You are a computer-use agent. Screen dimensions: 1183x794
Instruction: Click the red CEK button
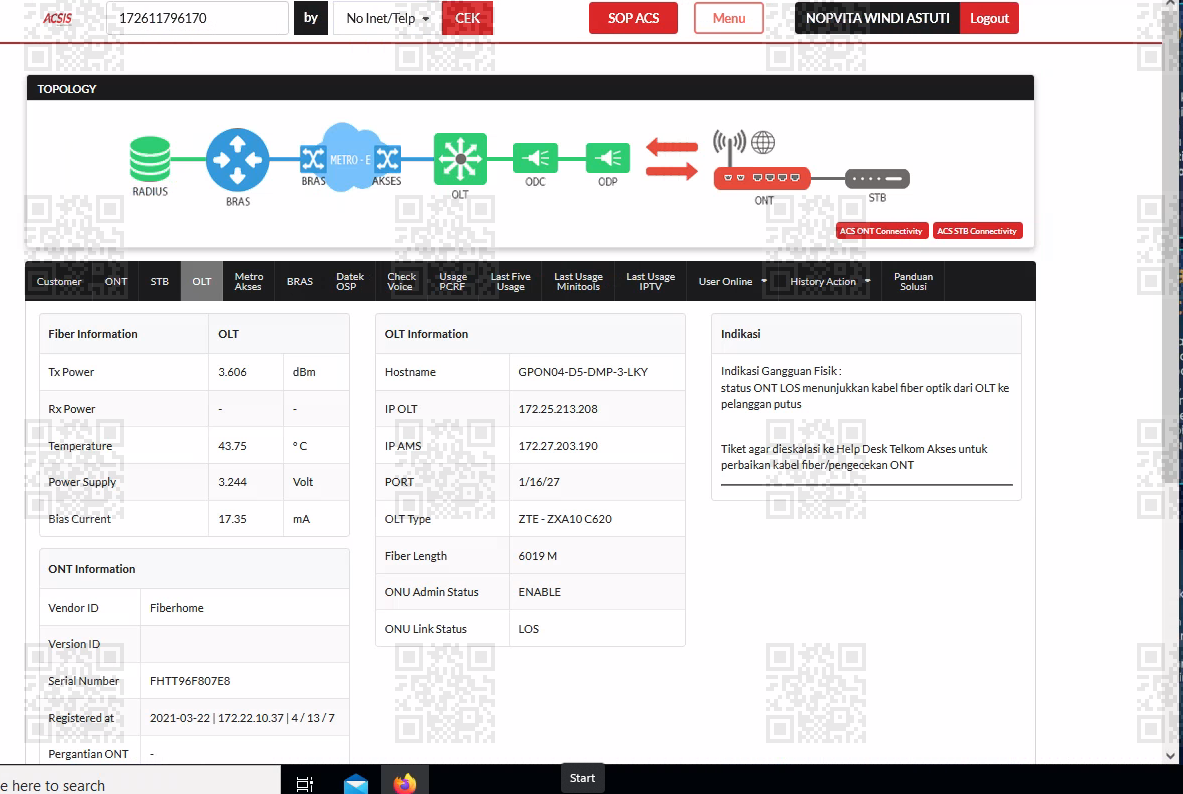pyautogui.click(x=467, y=18)
